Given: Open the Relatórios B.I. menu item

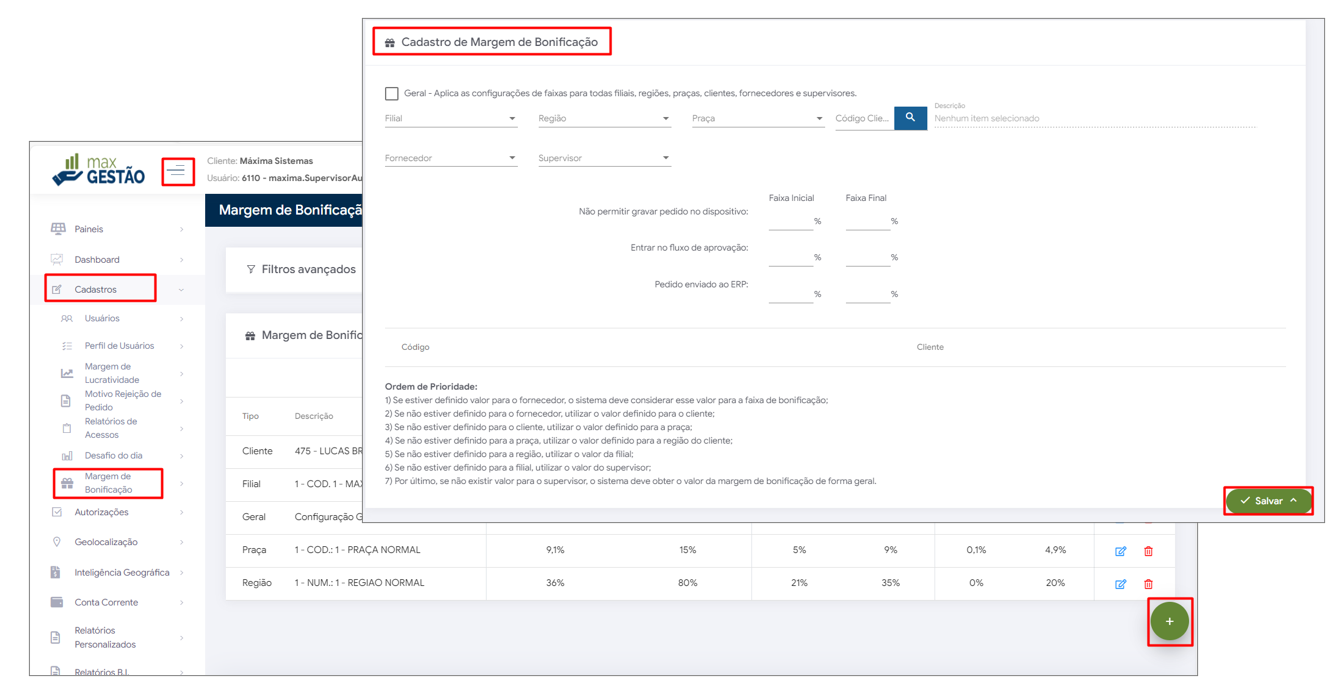Looking at the screenshot, I should click(x=102, y=672).
